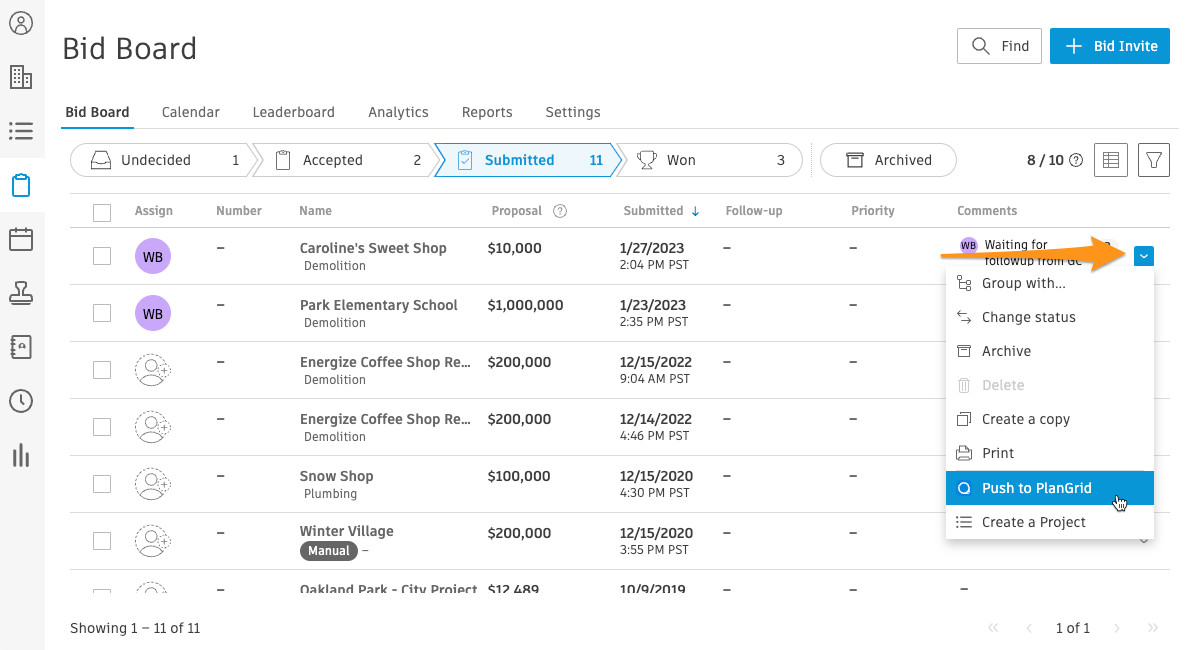This screenshot has width=1192, height=650.
Task: Select Push to PlanGrid menu item
Action: point(1049,488)
